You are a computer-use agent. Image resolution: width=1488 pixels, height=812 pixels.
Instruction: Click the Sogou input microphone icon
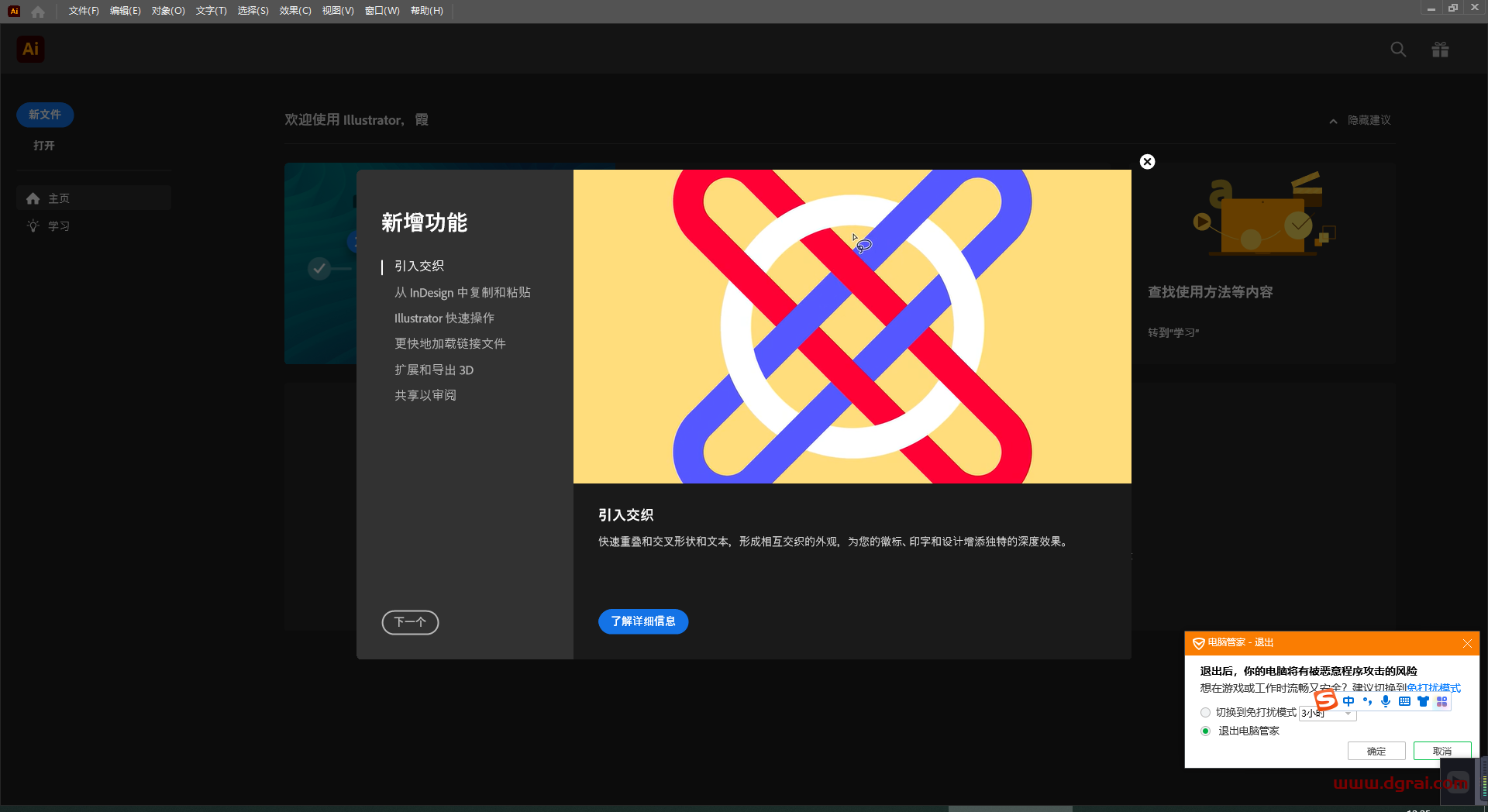(x=1386, y=701)
